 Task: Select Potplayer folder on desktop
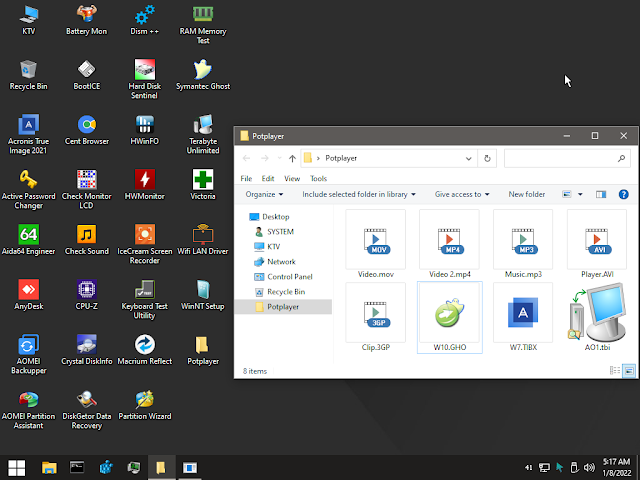point(203,350)
